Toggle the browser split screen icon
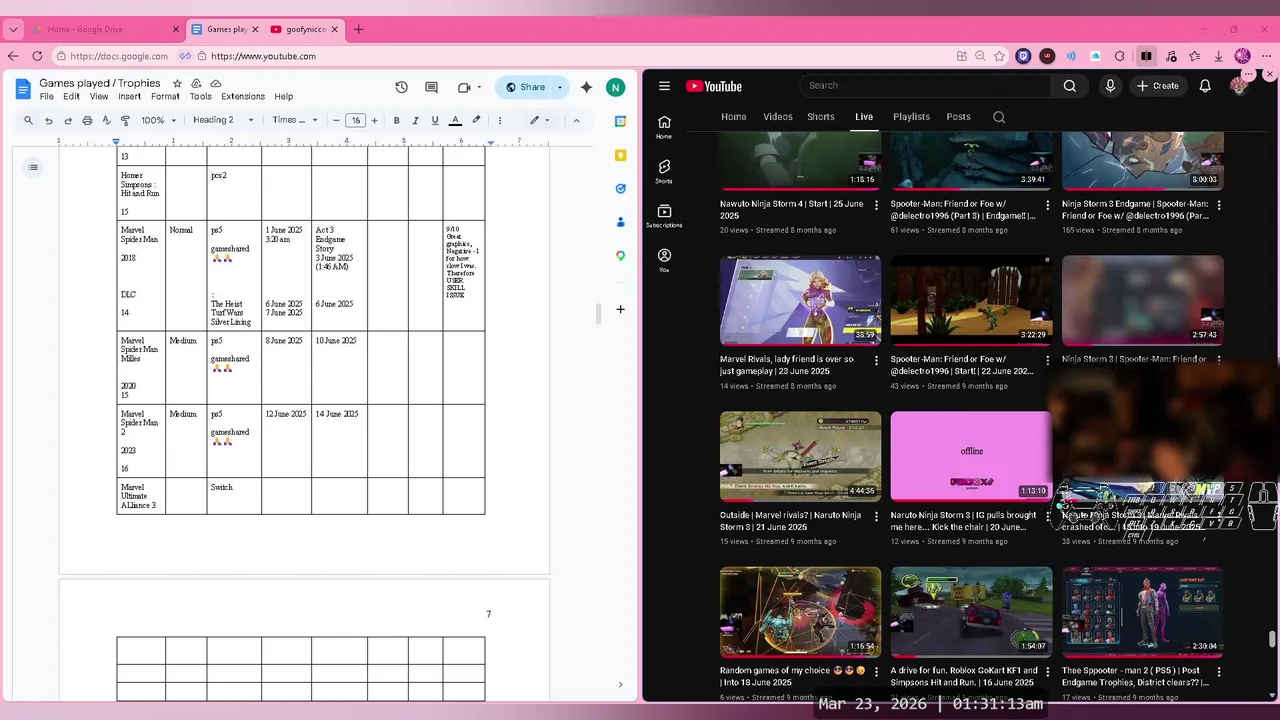The width and height of the screenshot is (1280, 720). (x=1146, y=56)
